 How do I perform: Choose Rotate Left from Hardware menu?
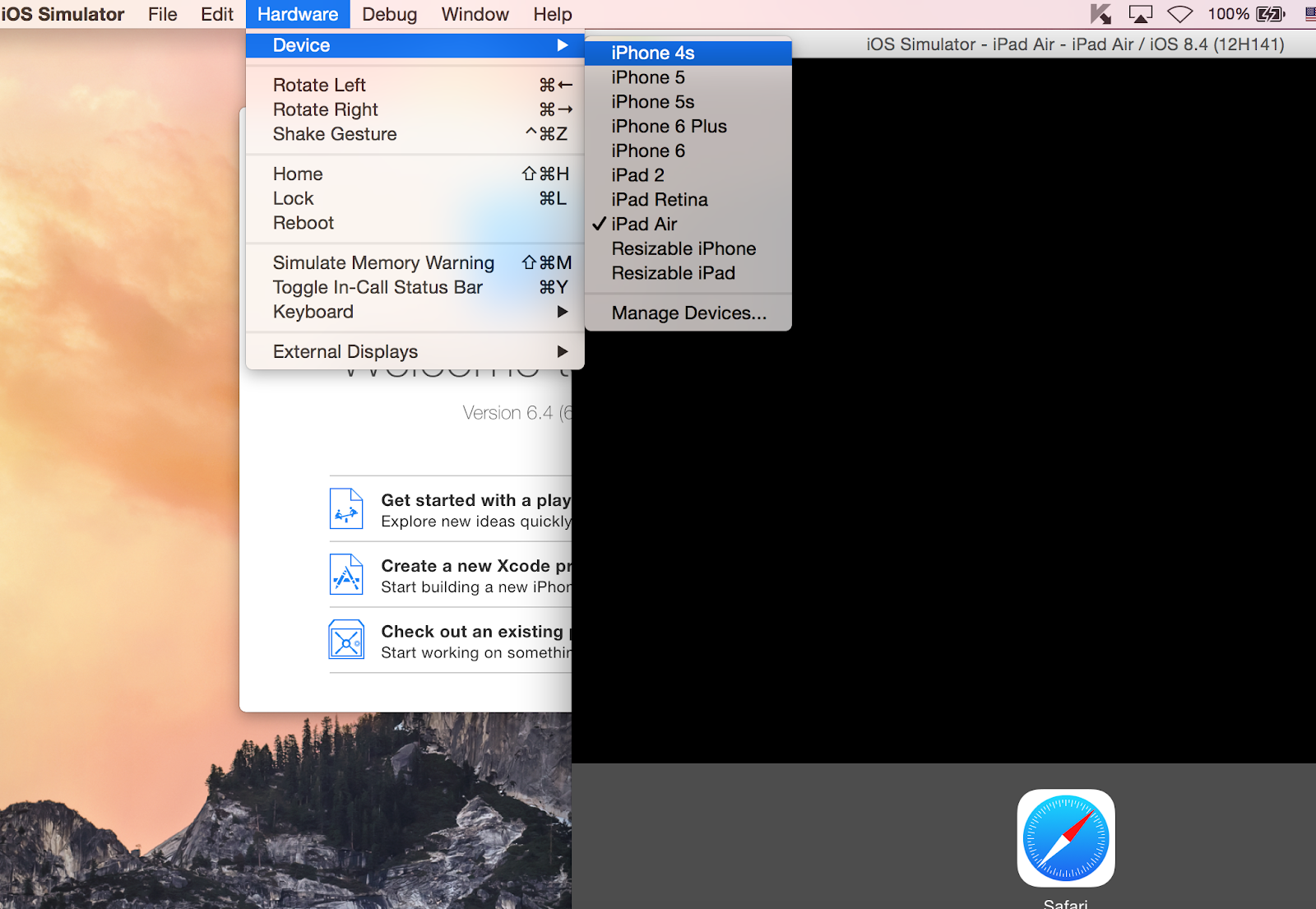[x=415, y=85]
